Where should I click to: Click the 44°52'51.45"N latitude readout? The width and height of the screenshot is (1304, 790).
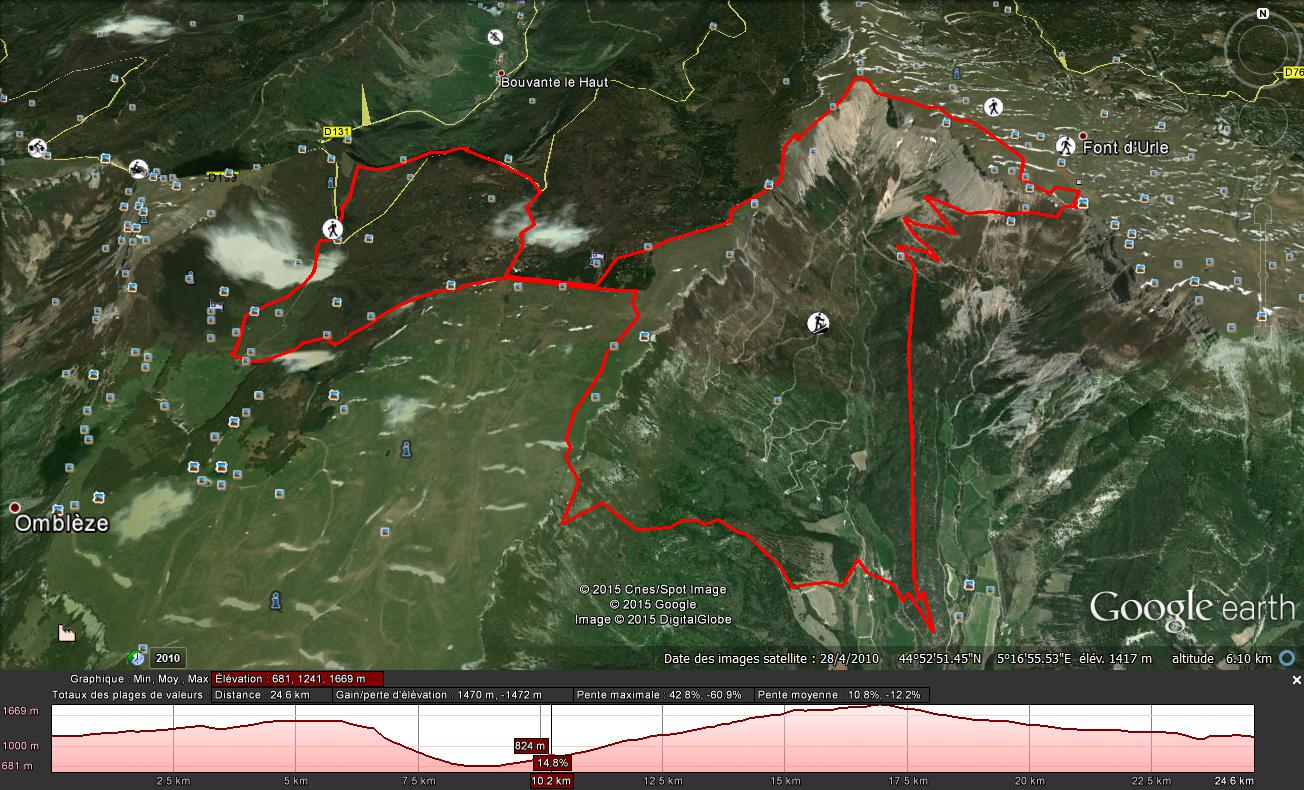[940, 659]
